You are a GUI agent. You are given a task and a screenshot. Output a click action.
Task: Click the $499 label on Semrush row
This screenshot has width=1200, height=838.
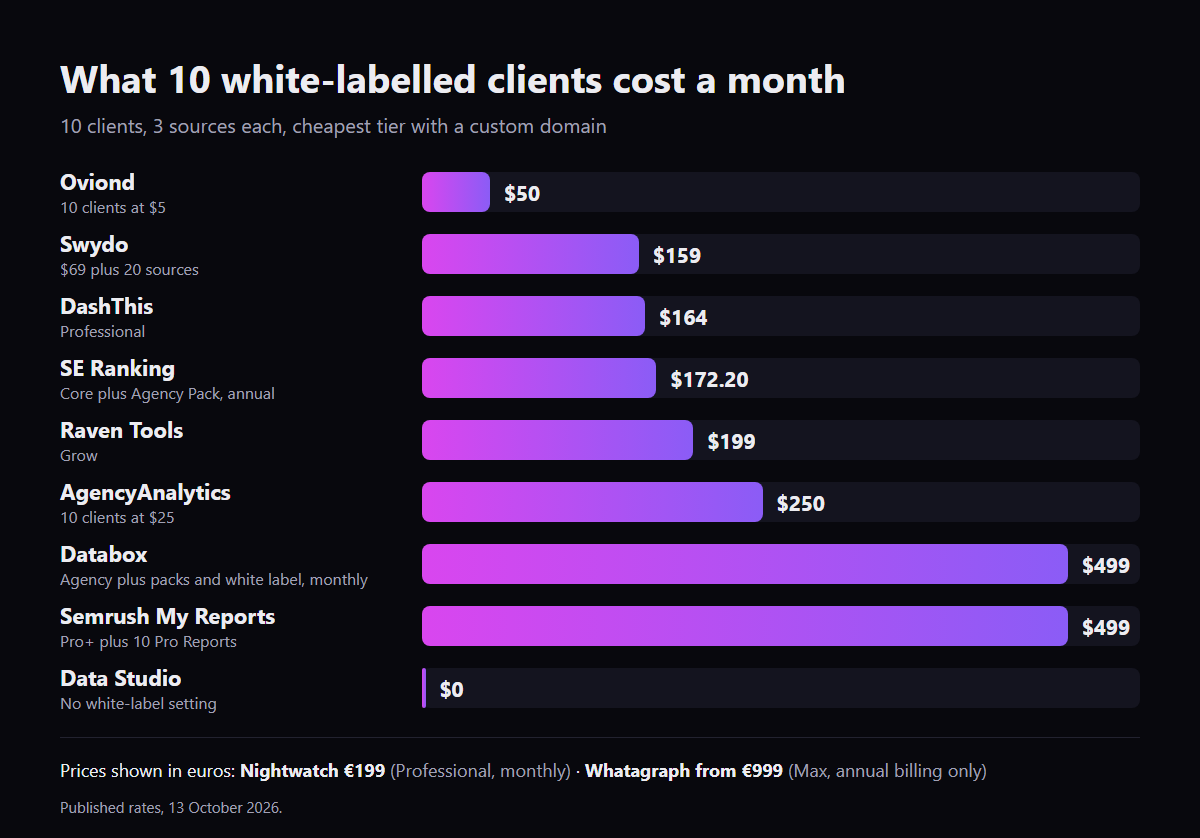[1106, 628]
